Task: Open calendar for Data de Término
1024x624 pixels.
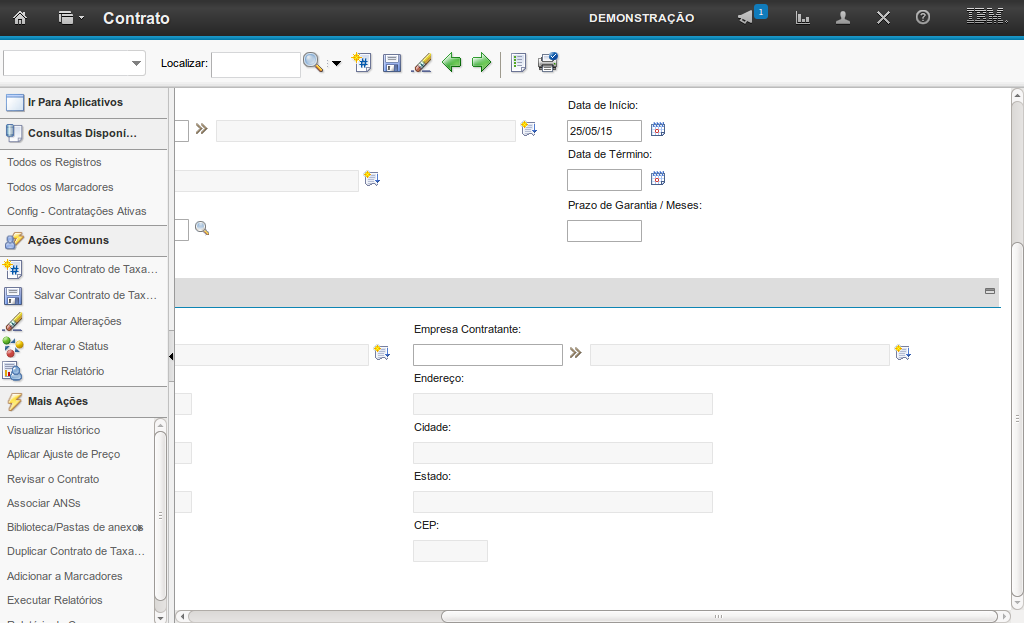Action: [x=658, y=178]
